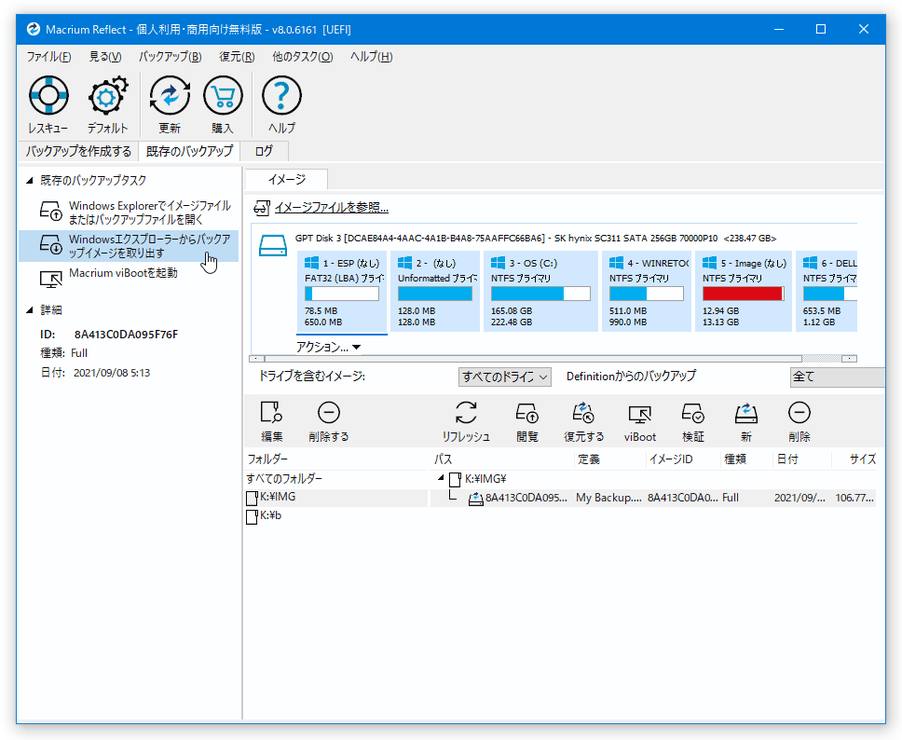
Task: Select the 4 - WINRETOOLS partition block
Action: (647, 291)
